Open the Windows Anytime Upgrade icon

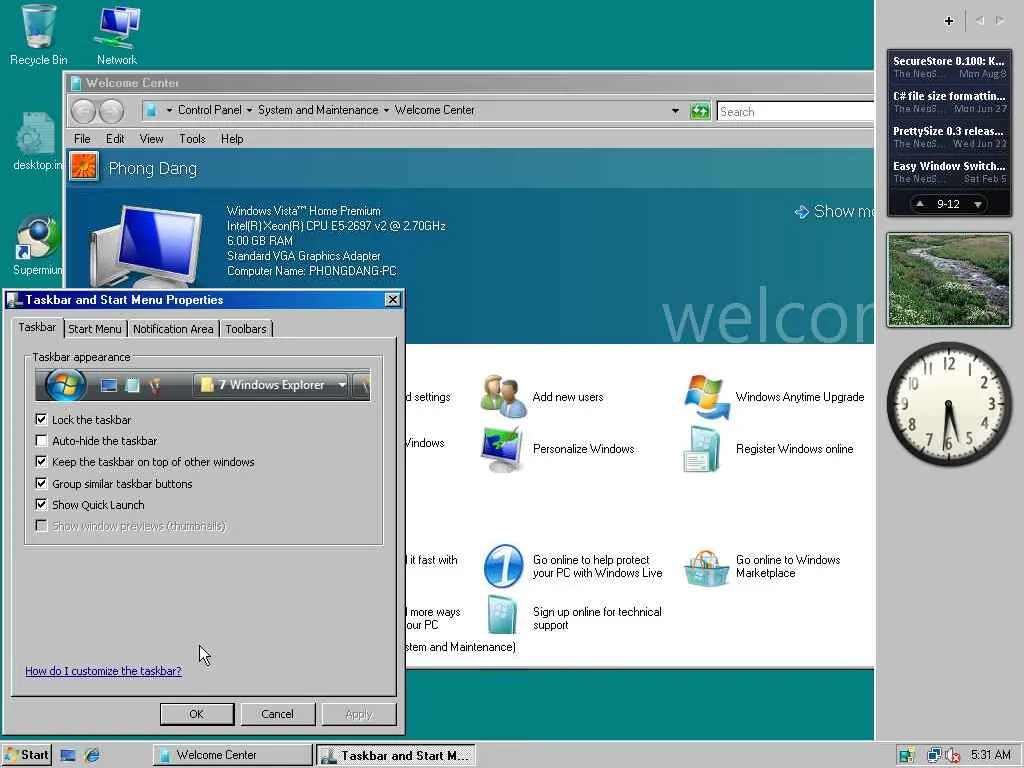(707, 396)
